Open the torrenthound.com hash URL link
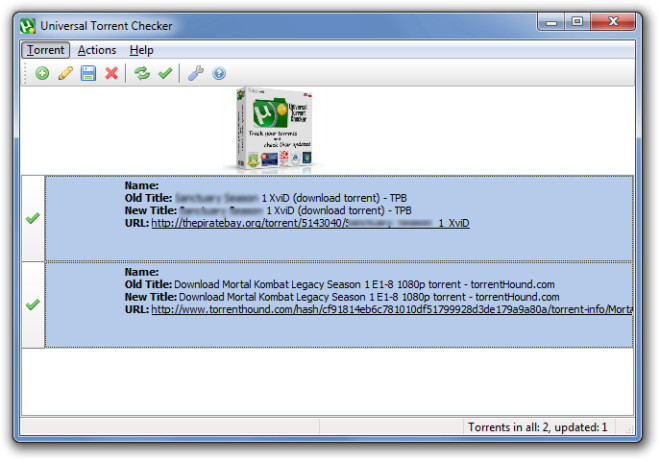The height and width of the screenshot is (461, 660). pos(392,309)
